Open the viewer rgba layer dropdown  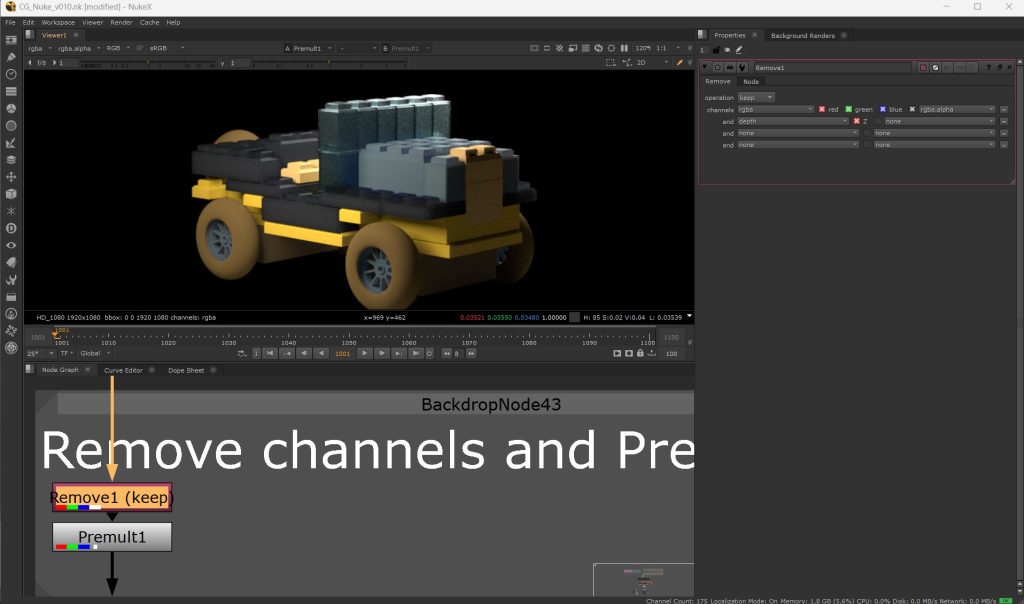coord(40,48)
